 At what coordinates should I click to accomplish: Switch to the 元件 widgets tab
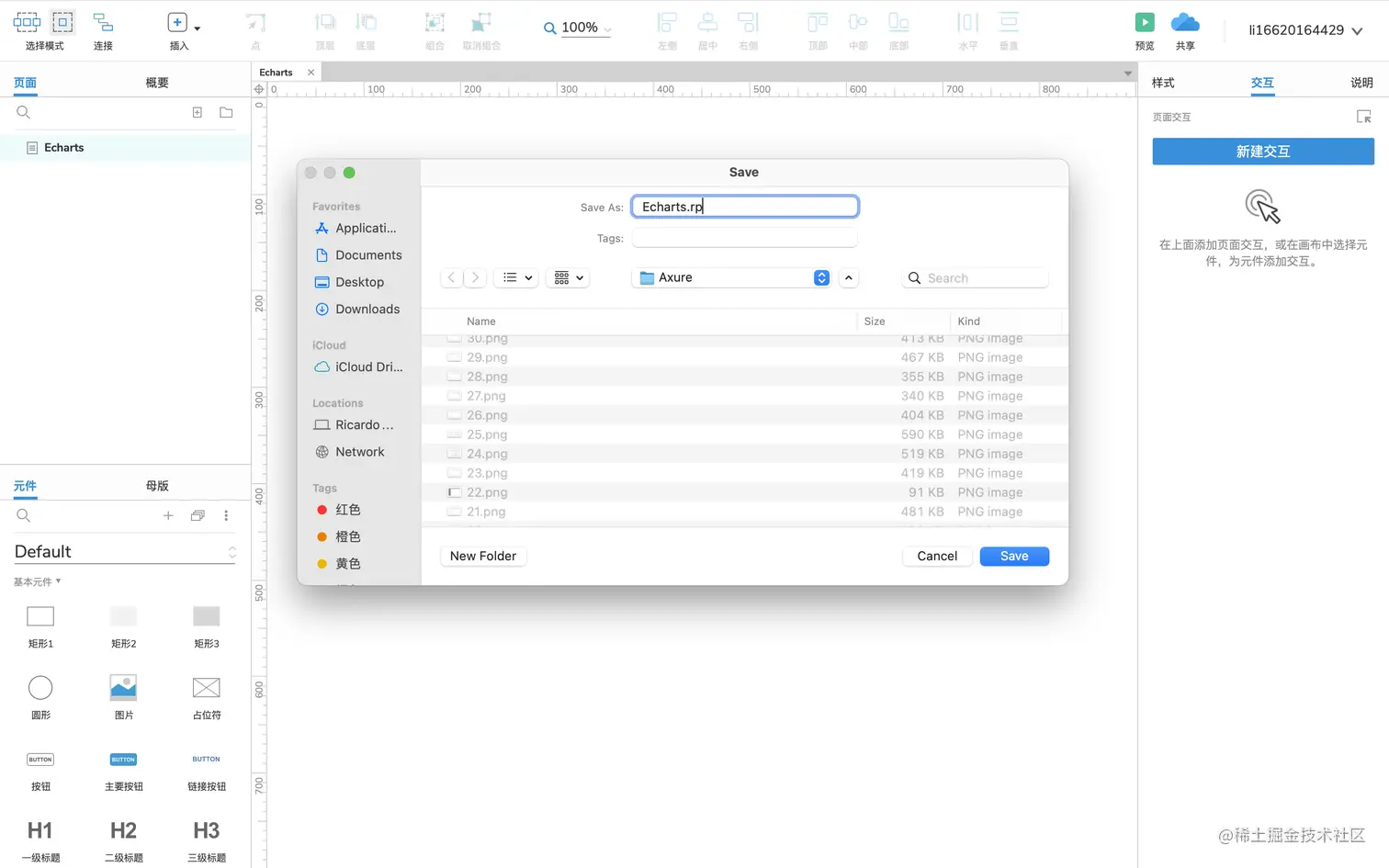point(25,486)
